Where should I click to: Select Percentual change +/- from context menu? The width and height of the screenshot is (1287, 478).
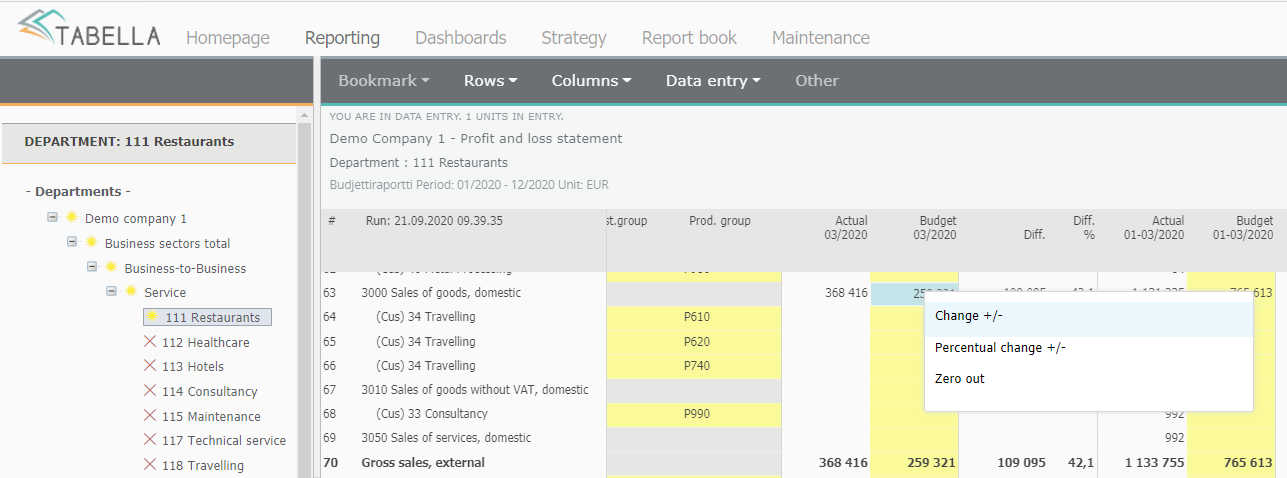[x=1000, y=348]
